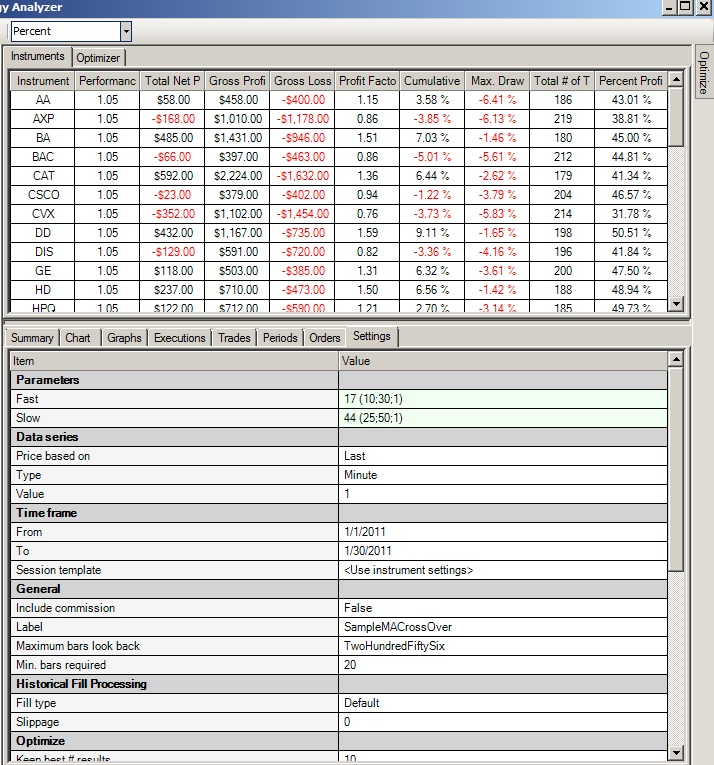Open the Percent display unit dropdown
The image size is (714, 765).
pos(126,31)
